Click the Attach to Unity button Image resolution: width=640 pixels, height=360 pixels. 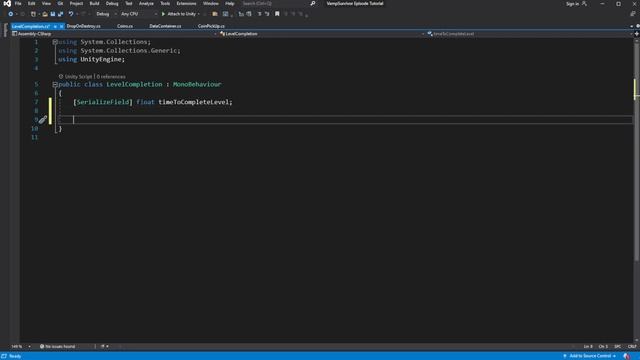(179, 14)
